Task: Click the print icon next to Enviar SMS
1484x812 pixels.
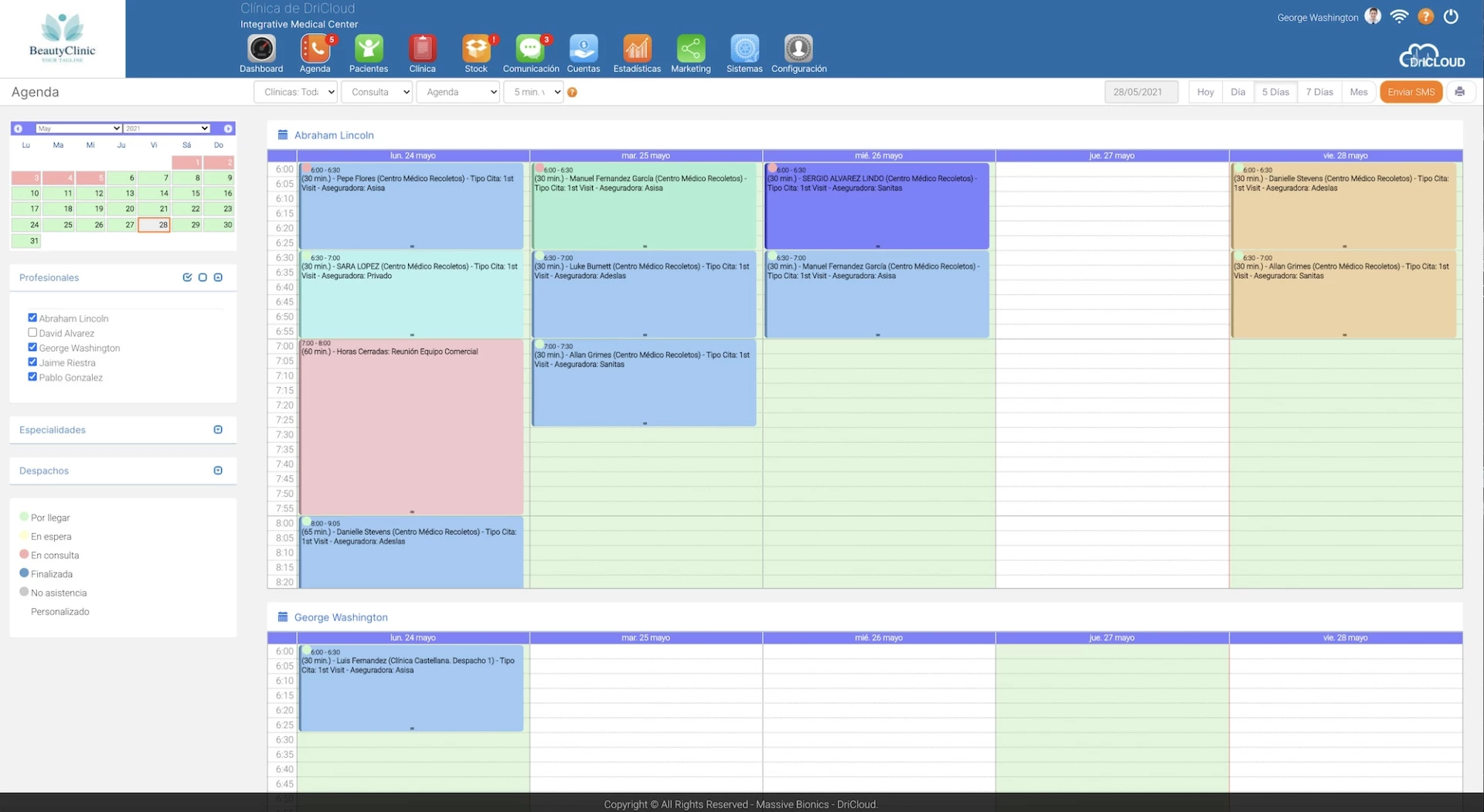Action: (x=1460, y=91)
